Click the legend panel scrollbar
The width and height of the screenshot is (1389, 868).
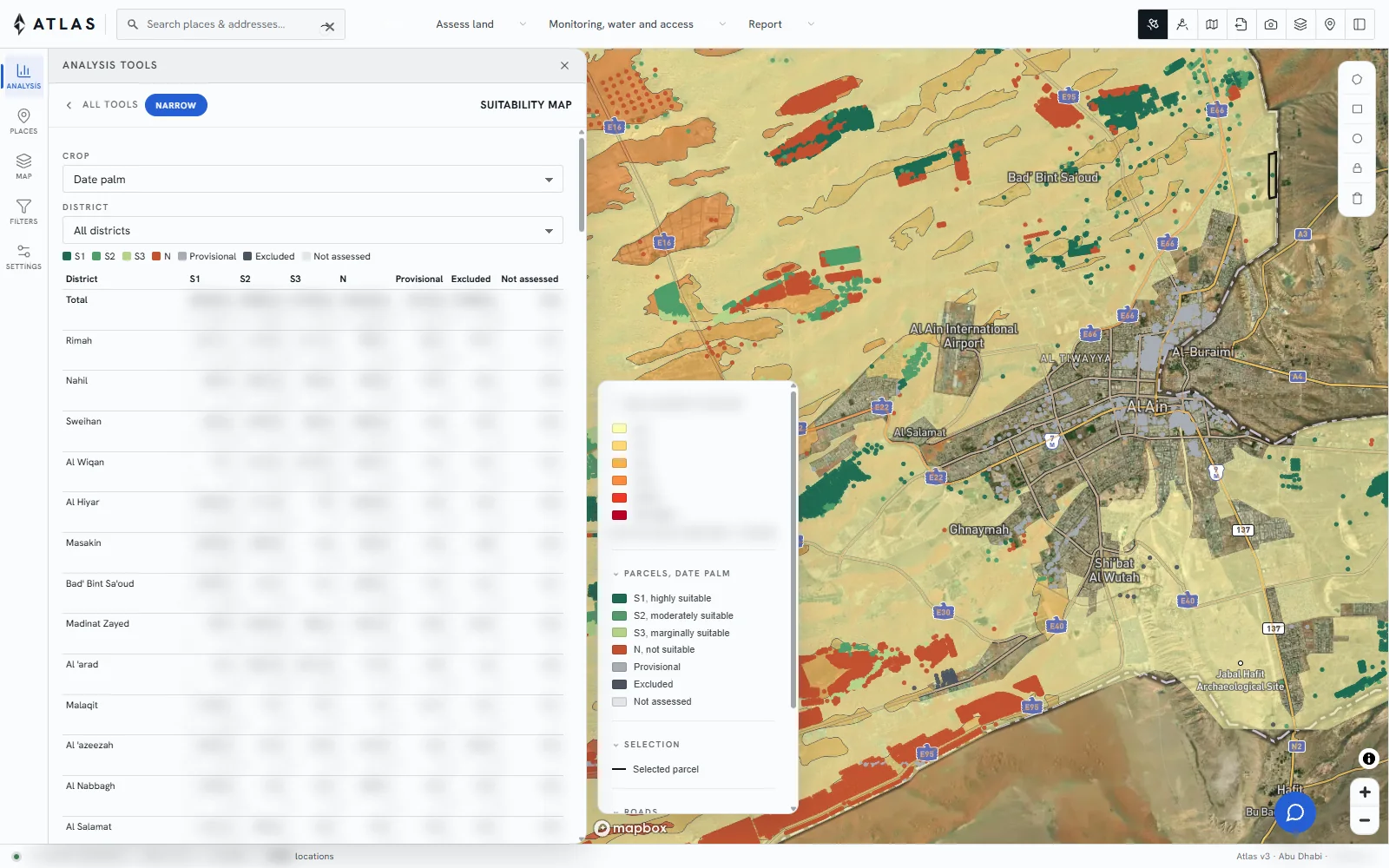tap(793, 550)
